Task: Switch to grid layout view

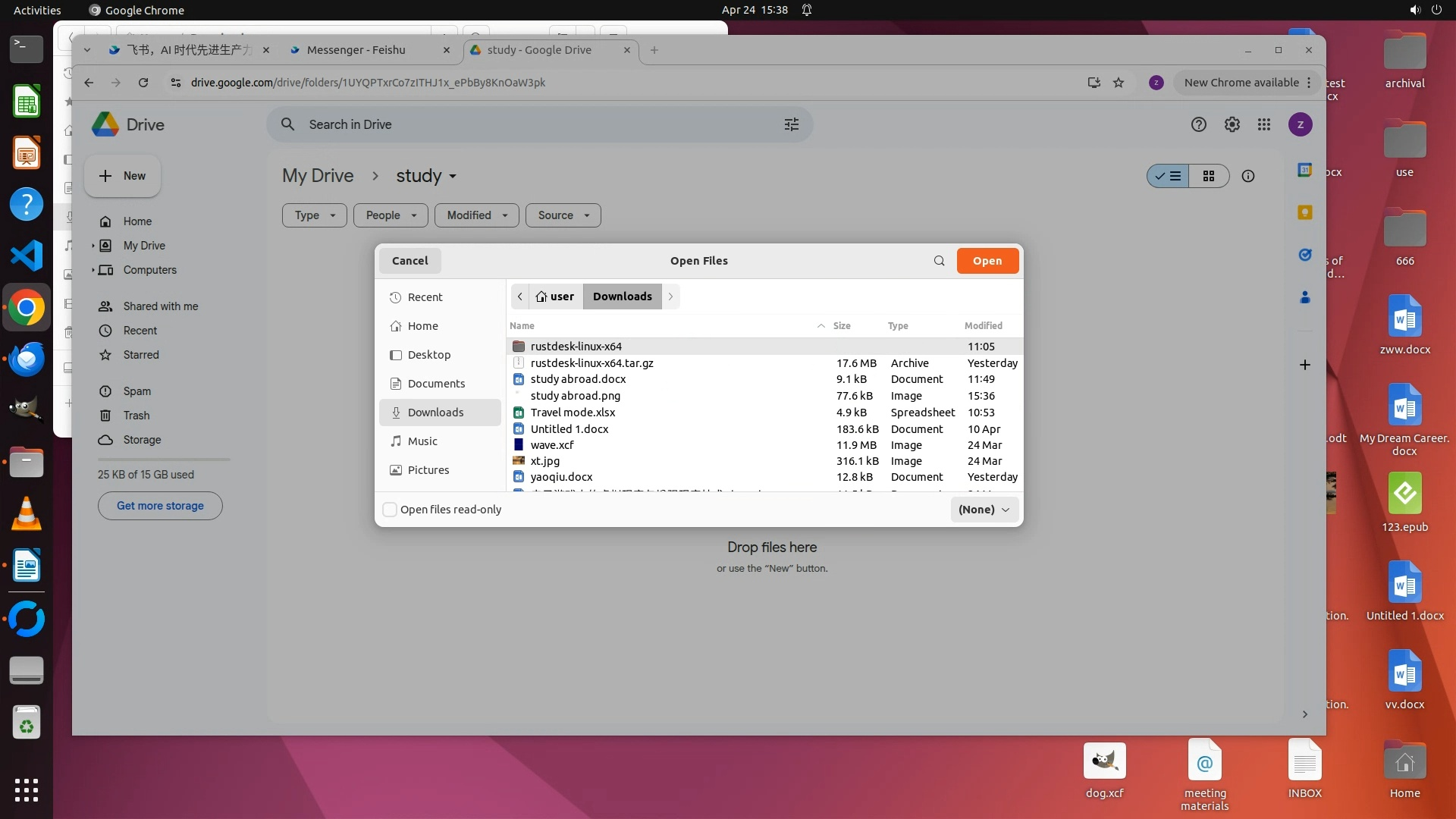Action: click(x=1209, y=176)
